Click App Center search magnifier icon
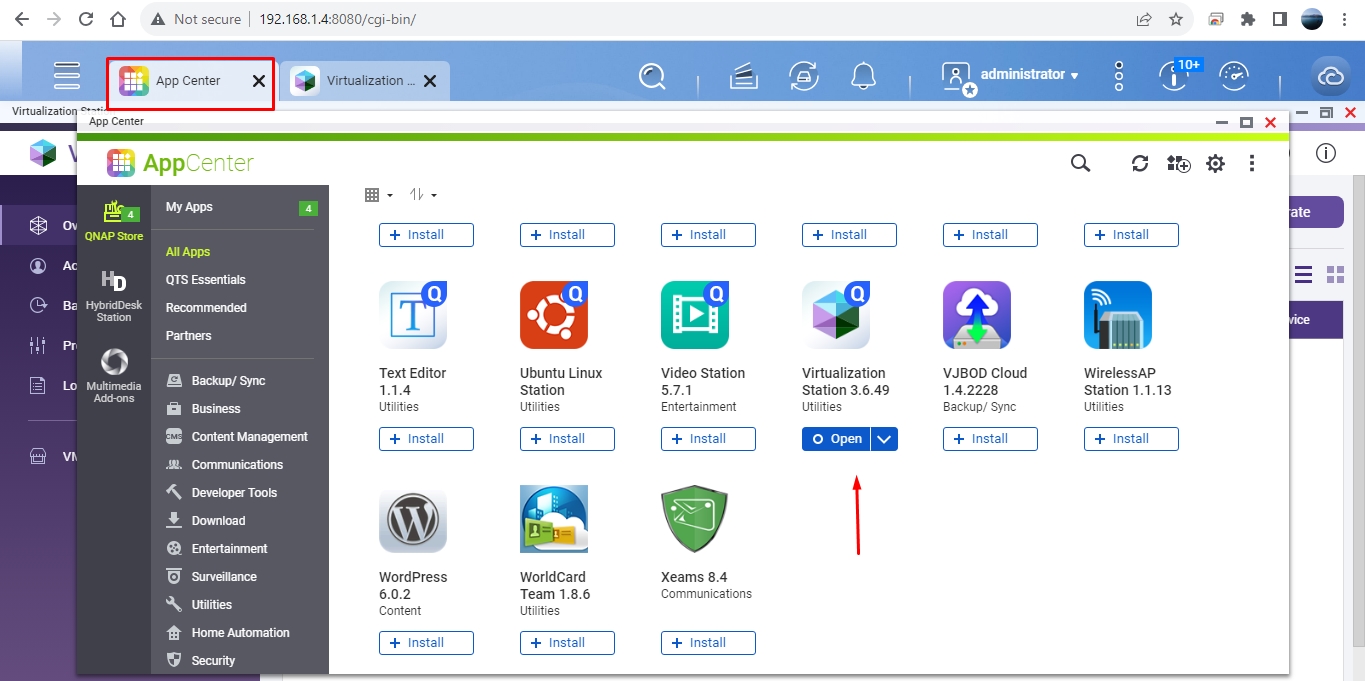Screen dimensions: 1365x681 [1080, 163]
